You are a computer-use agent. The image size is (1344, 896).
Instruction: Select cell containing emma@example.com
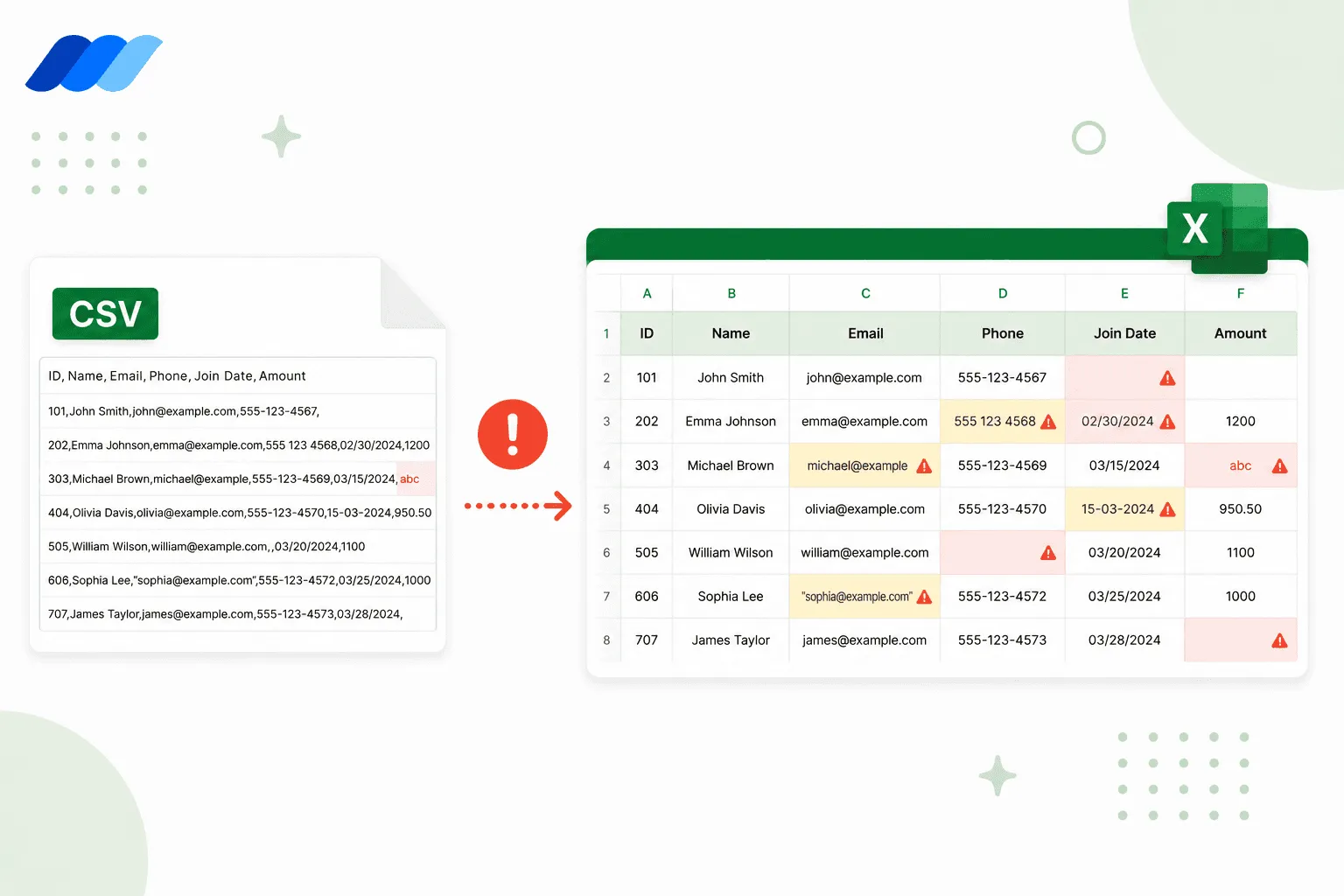(864, 422)
